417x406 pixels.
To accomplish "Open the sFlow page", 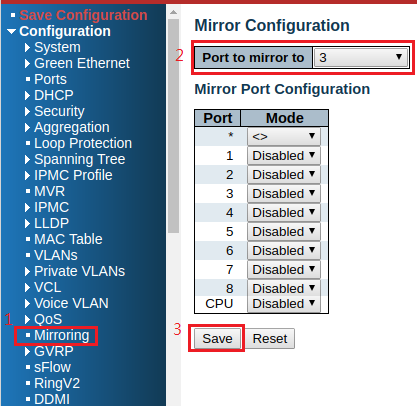I will tap(52, 367).
